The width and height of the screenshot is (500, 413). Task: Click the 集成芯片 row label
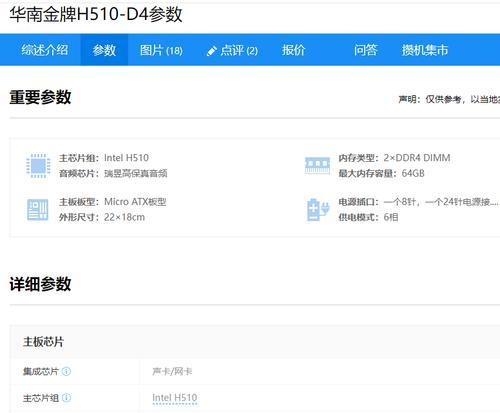point(41,371)
